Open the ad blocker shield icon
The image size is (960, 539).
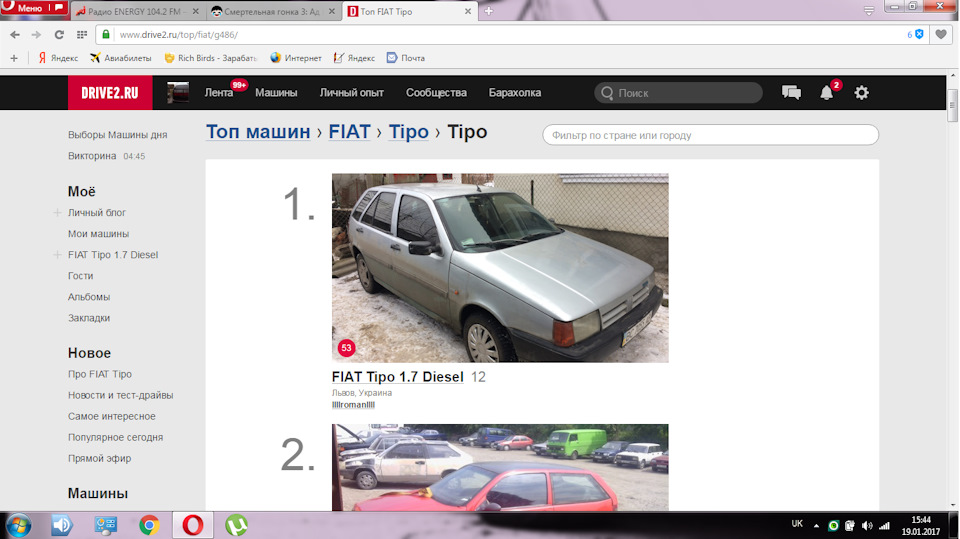pyautogui.click(x=919, y=35)
